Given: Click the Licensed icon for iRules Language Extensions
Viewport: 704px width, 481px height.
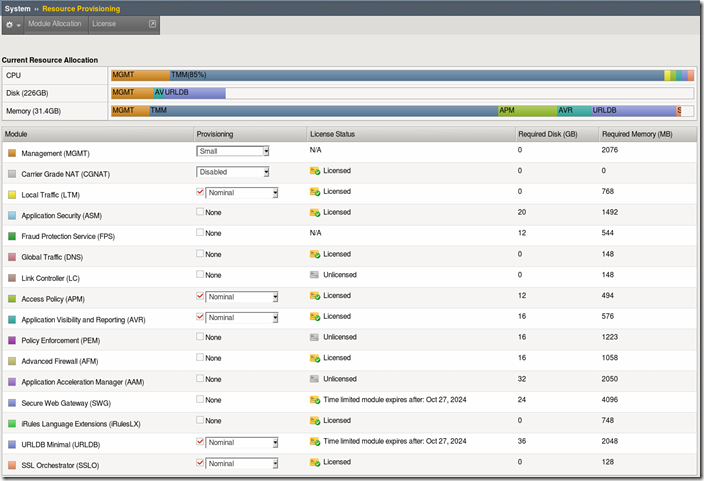Looking at the screenshot, I should (x=315, y=421).
